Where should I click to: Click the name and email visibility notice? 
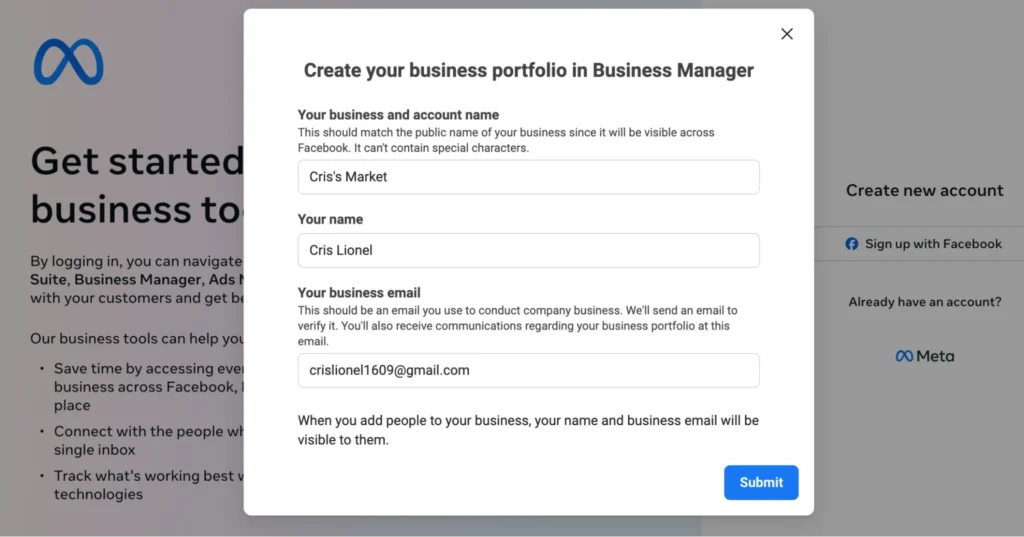528,429
